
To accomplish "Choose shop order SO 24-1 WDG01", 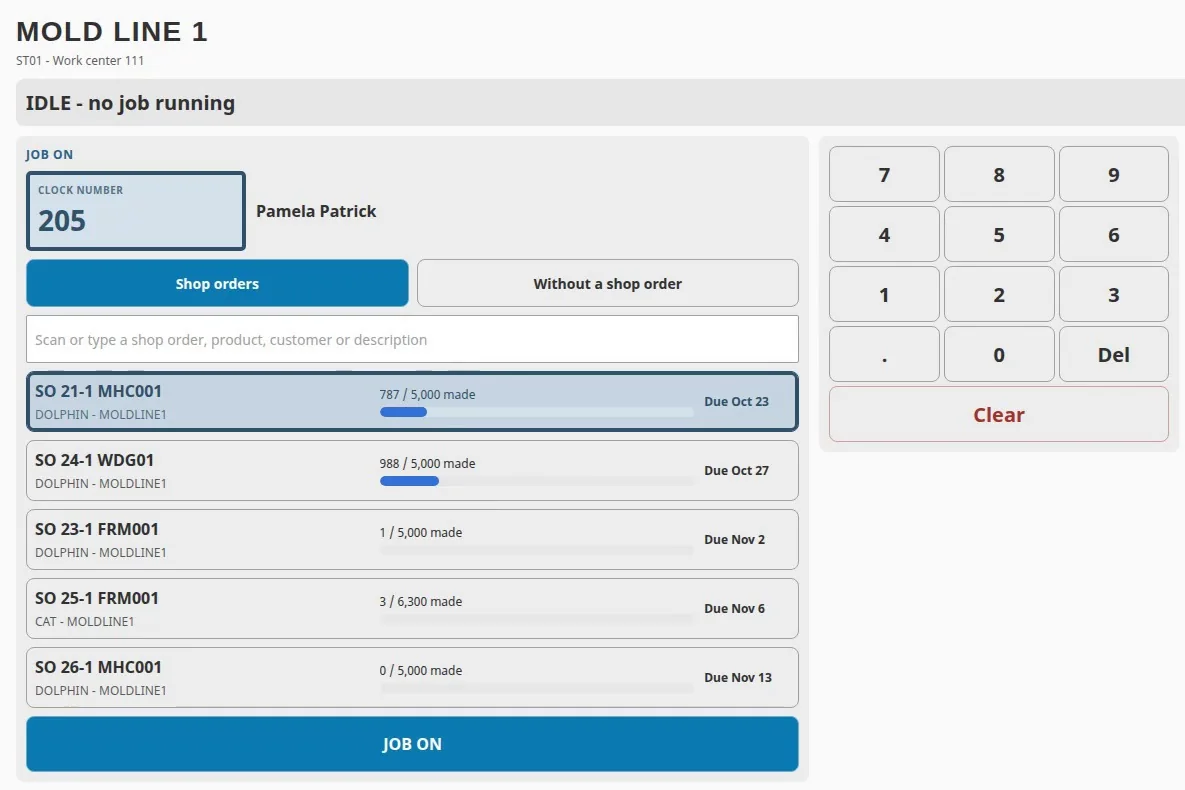I will click(x=412, y=470).
